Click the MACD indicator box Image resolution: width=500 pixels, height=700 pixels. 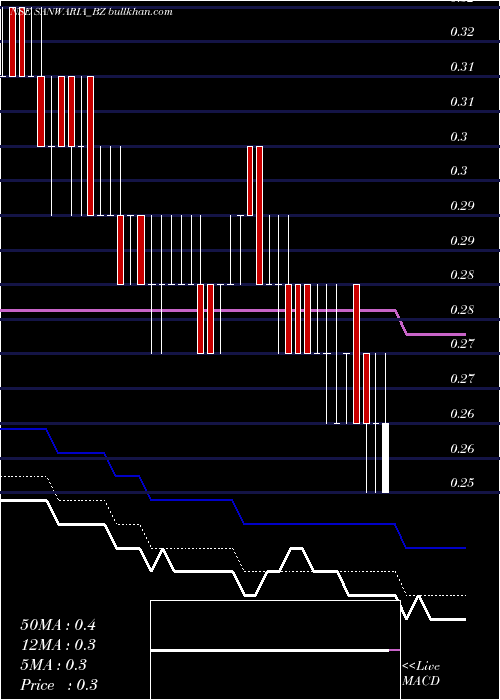[275, 650]
